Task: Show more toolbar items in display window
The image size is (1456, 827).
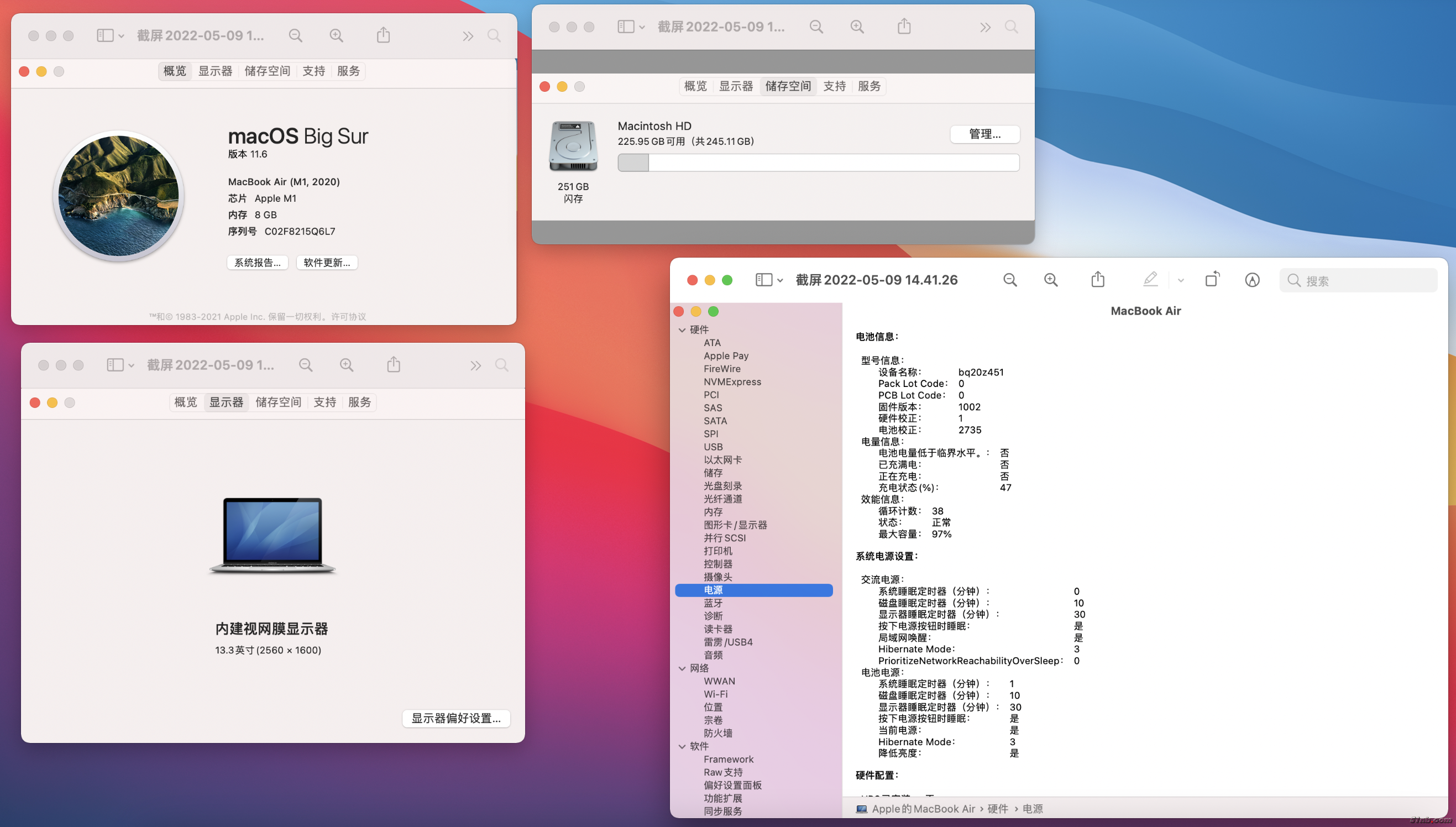Action: point(475,366)
